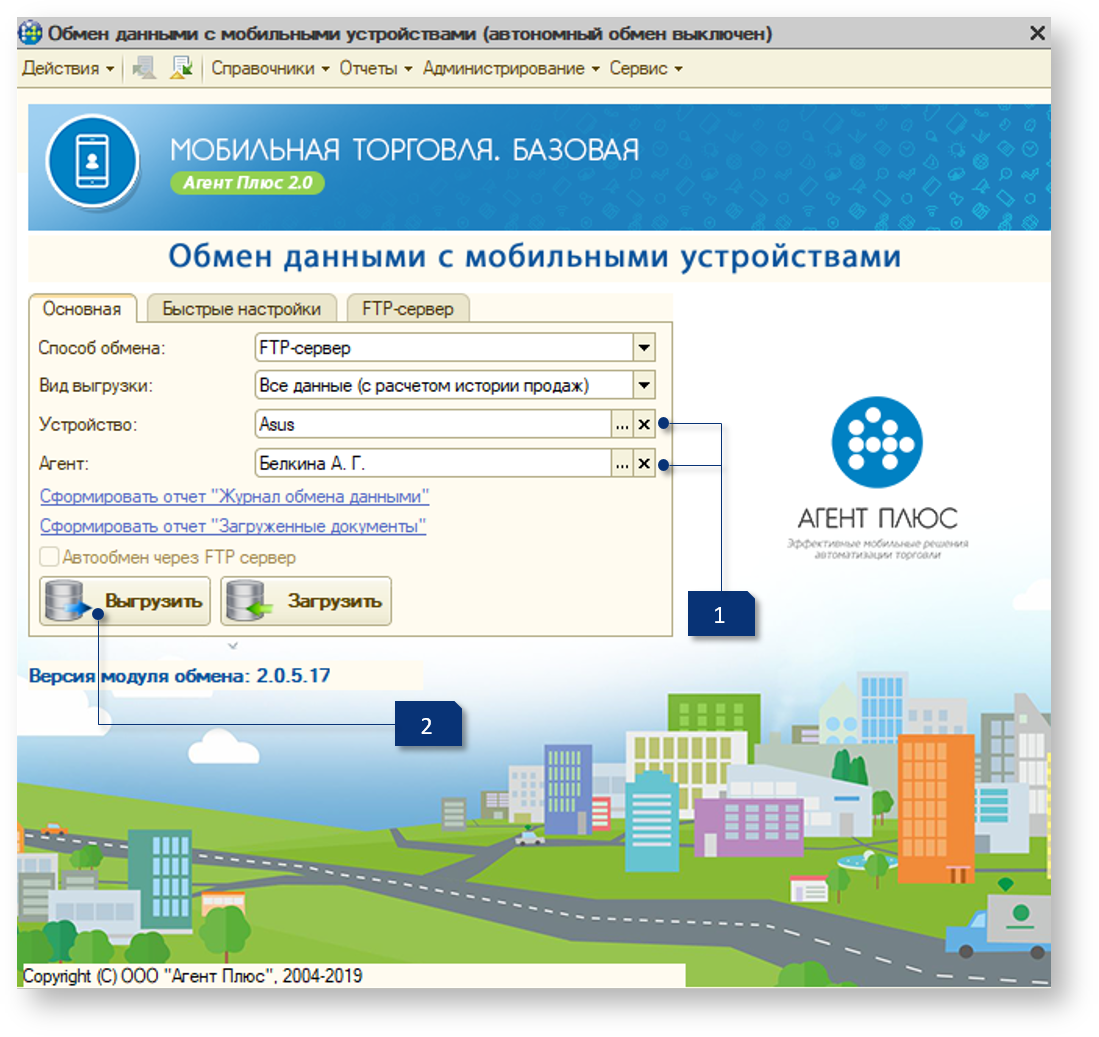The height and width of the screenshot is (1037, 1099).
Task: Open the Загруженные документы report link
Action: 233,526
